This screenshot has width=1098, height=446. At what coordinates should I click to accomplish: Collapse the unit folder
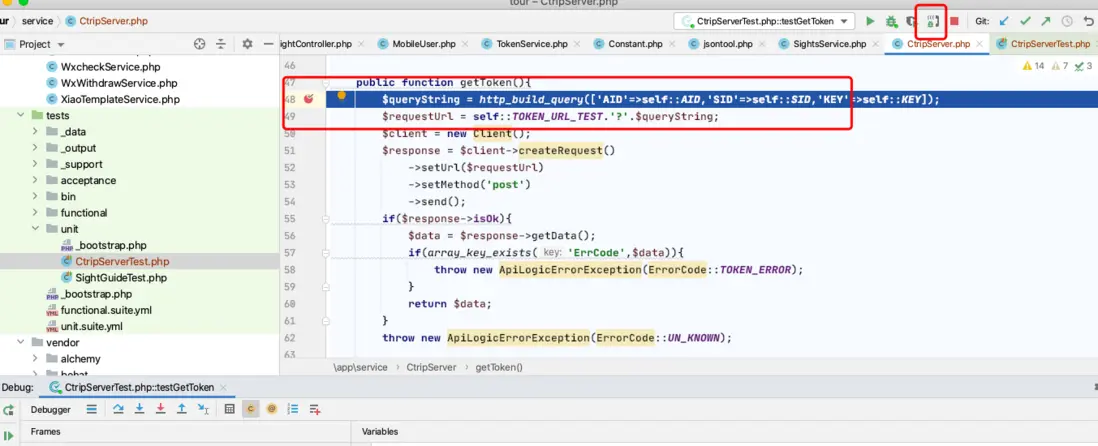point(36,229)
